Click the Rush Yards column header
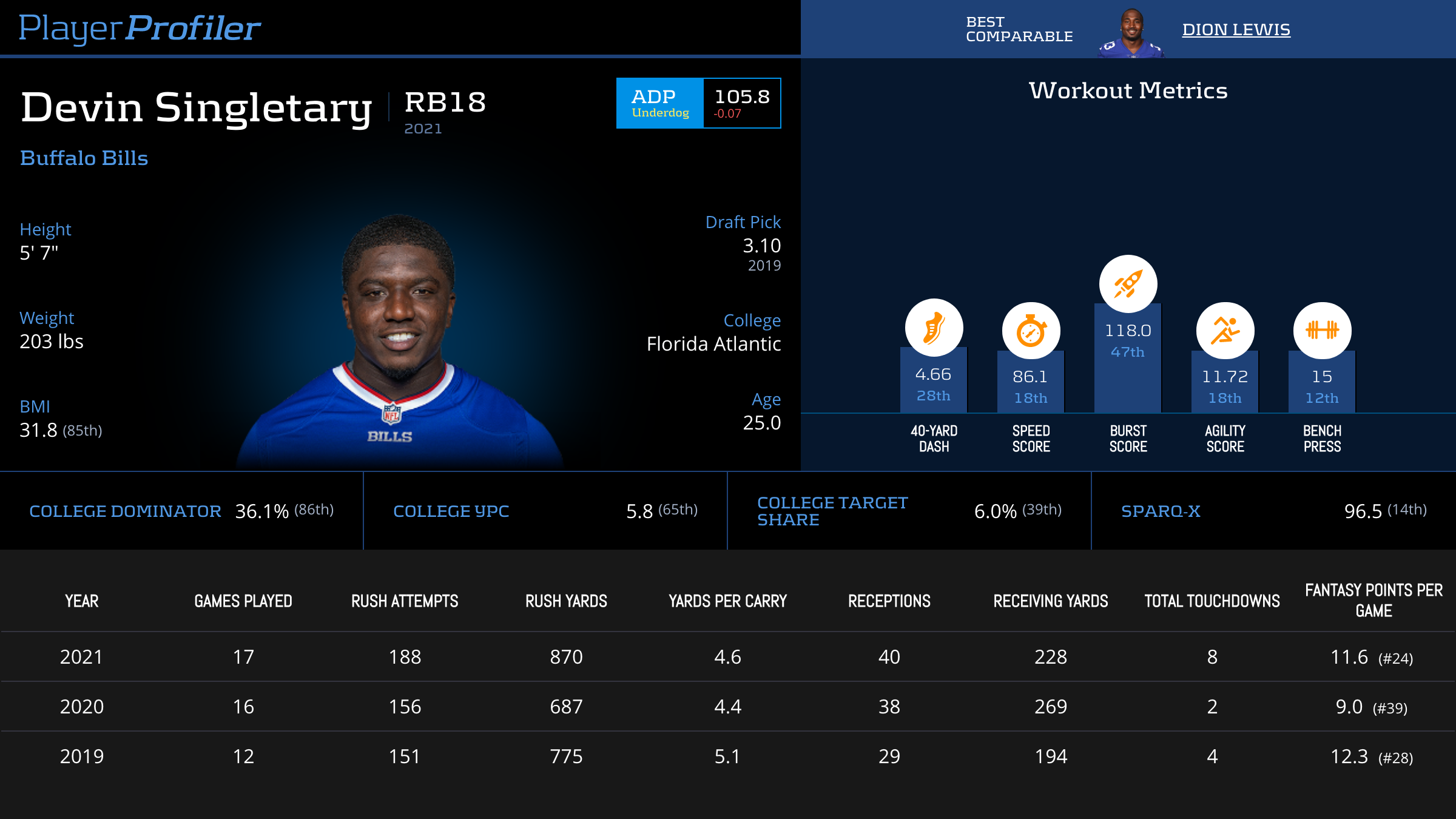Image resolution: width=1456 pixels, height=819 pixels. pos(566,601)
